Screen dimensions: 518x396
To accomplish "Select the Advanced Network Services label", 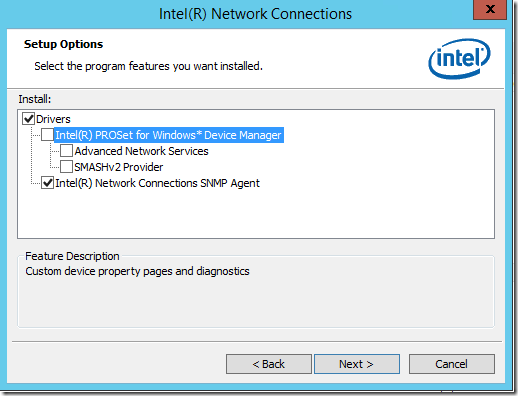I will pyautogui.click(x=141, y=151).
